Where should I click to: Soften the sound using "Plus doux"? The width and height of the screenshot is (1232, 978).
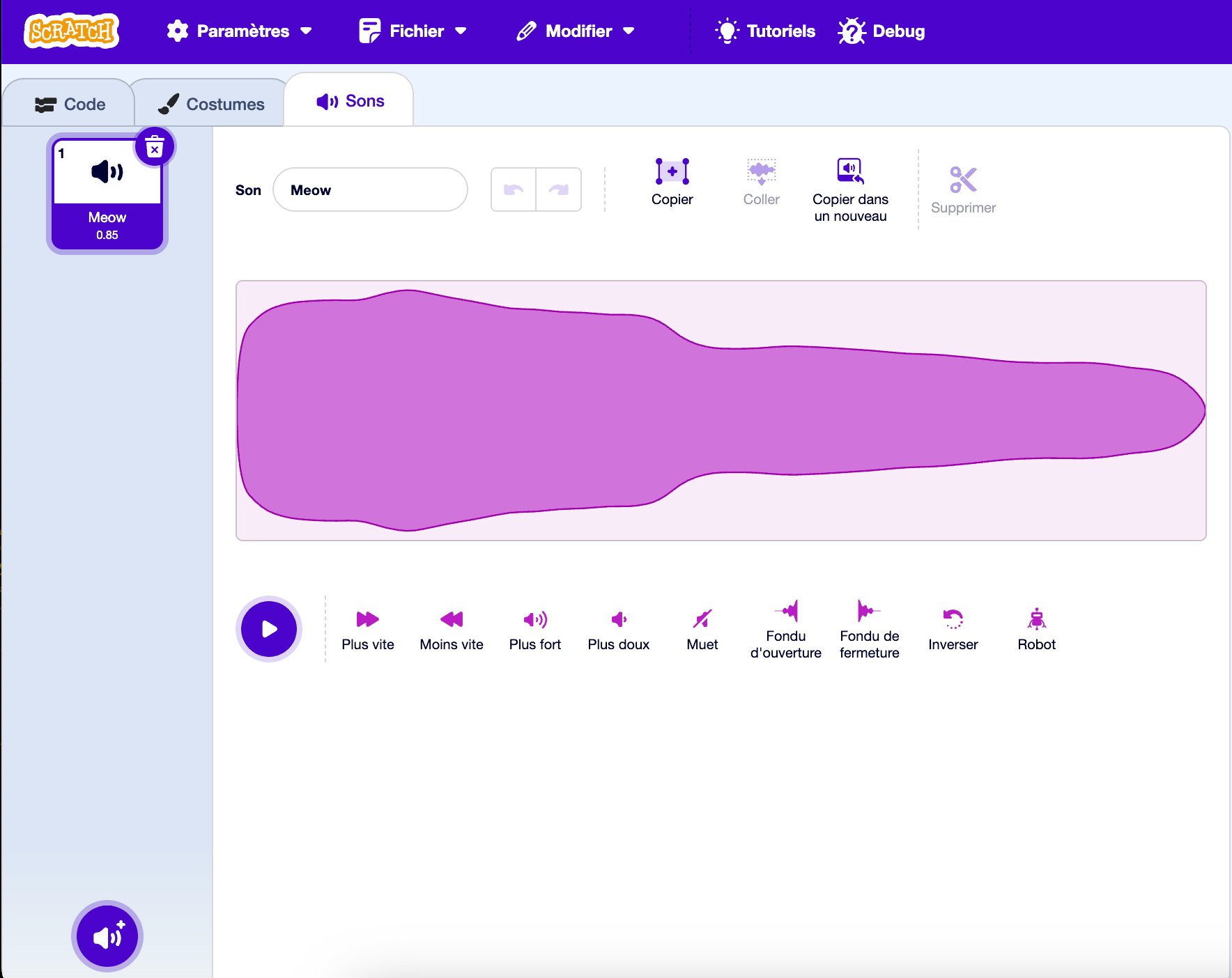tap(618, 629)
